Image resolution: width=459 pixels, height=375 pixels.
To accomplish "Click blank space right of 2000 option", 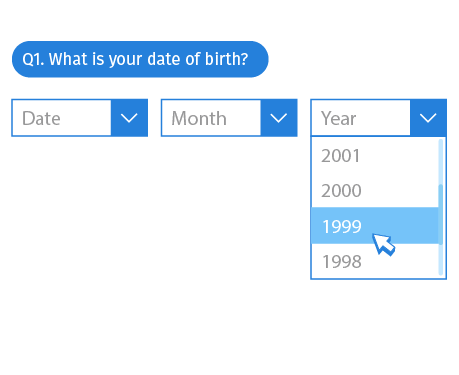I will coord(400,190).
